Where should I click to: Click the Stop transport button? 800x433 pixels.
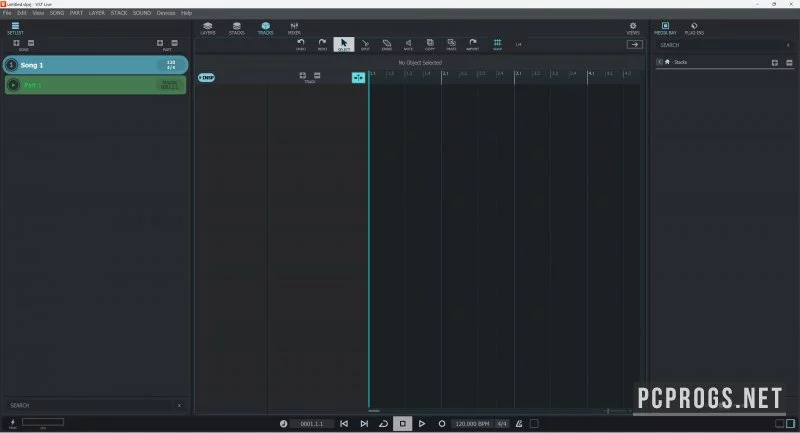403,424
